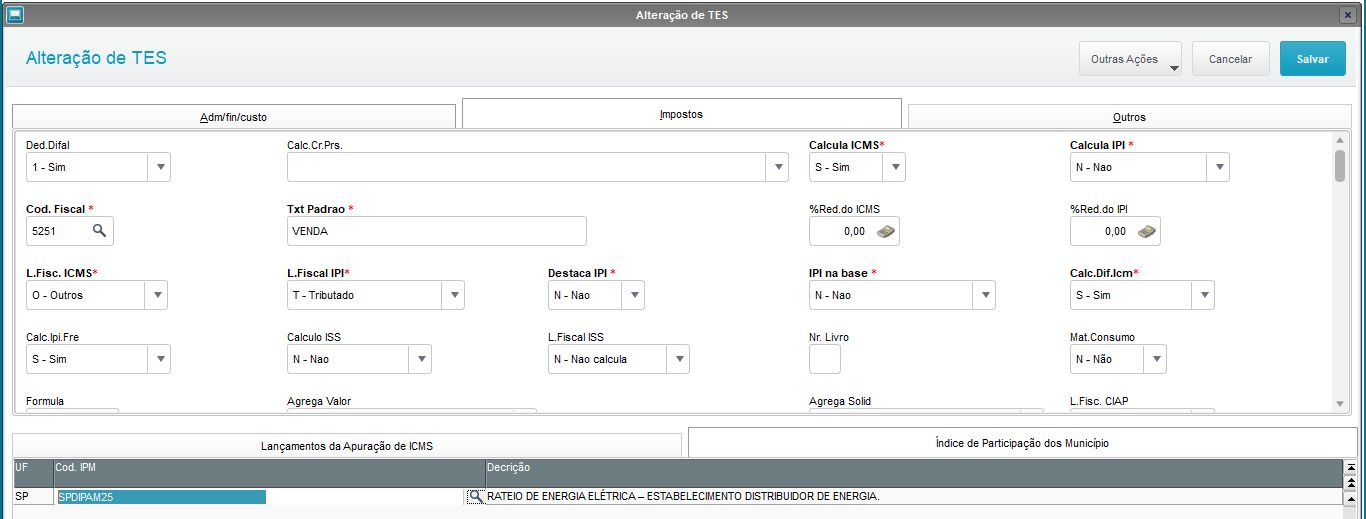Image resolution: width=1366 pixels, height=519 pixels.
Task: Switch to the Adm/fin/custo tab
Action: point(234,116)
